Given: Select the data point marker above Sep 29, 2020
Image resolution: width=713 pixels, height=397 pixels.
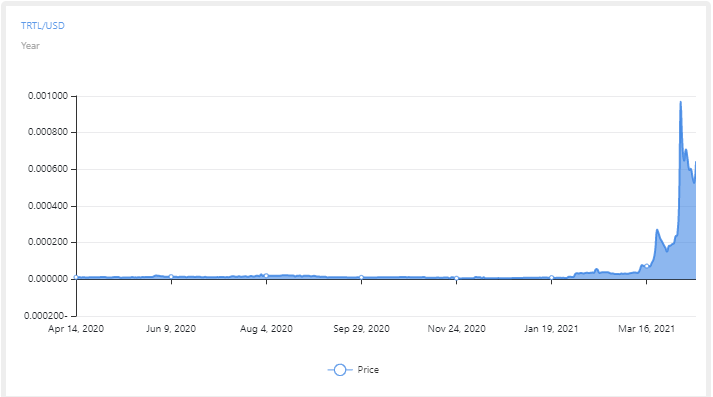Looking at the screenshot, I should pos(362,277).
